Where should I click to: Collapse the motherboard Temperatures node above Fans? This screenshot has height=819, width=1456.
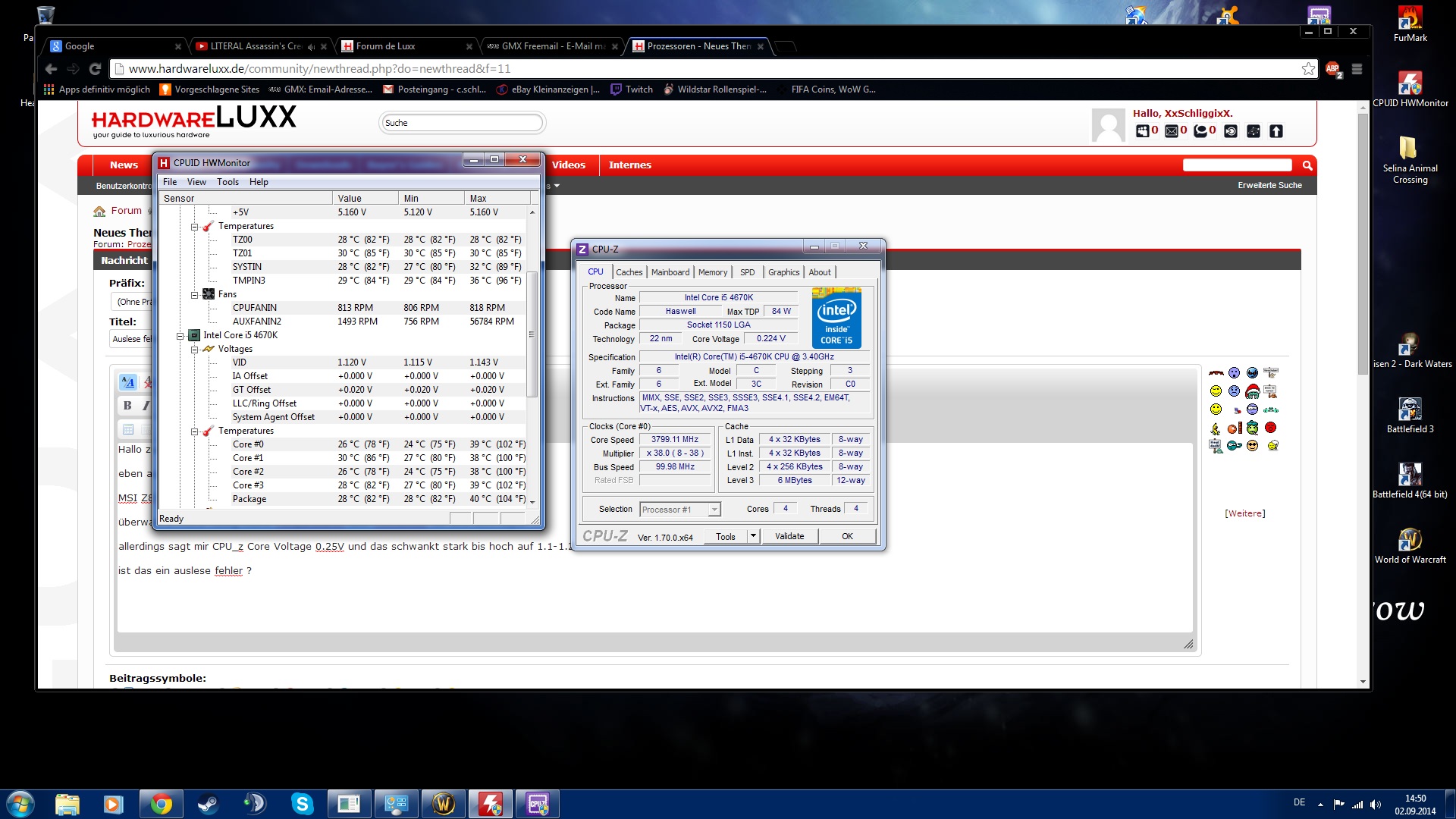pyautogui.click(x=194, y=226)
